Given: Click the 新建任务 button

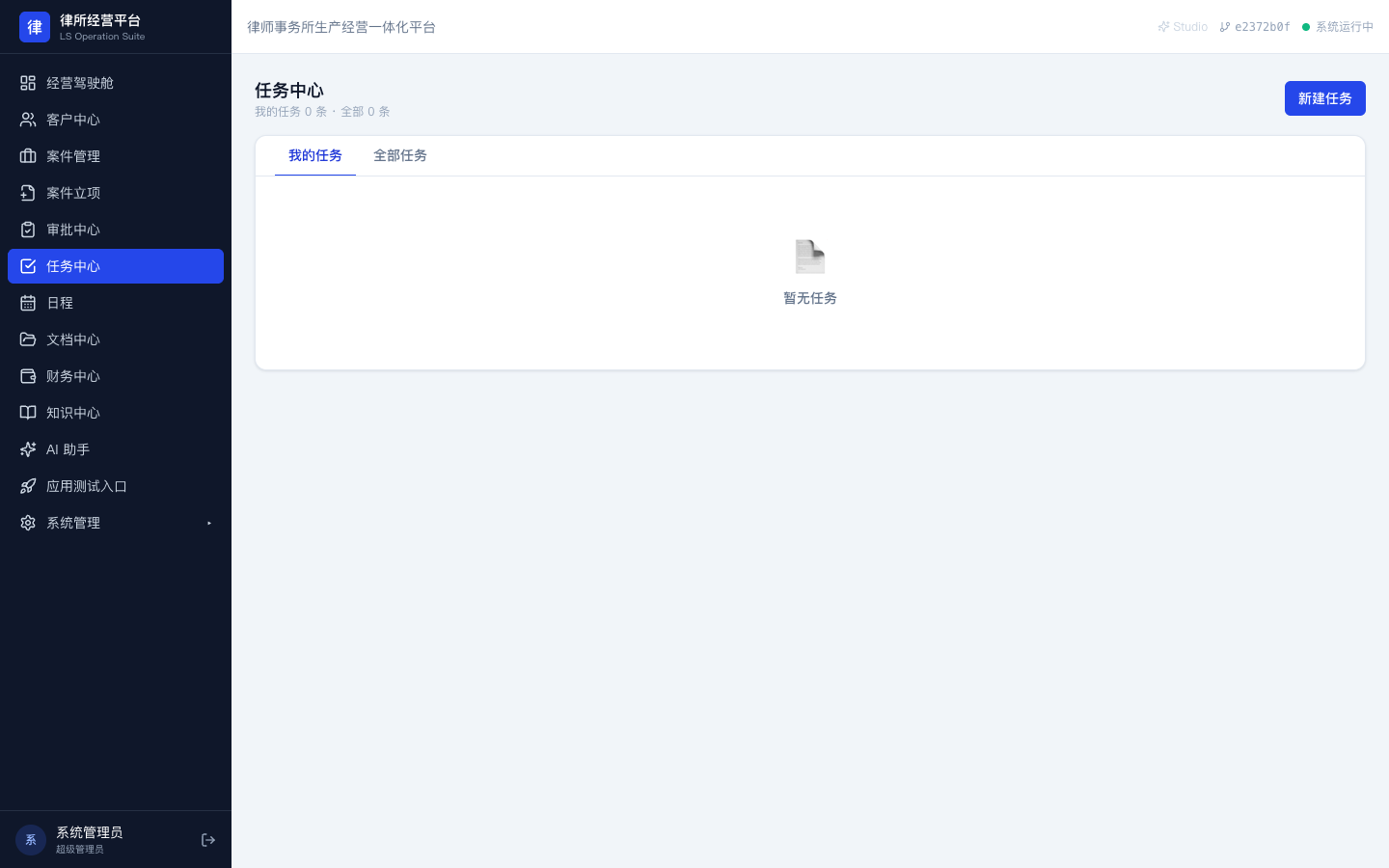Looking at the screenshot, I should 1325,98.
